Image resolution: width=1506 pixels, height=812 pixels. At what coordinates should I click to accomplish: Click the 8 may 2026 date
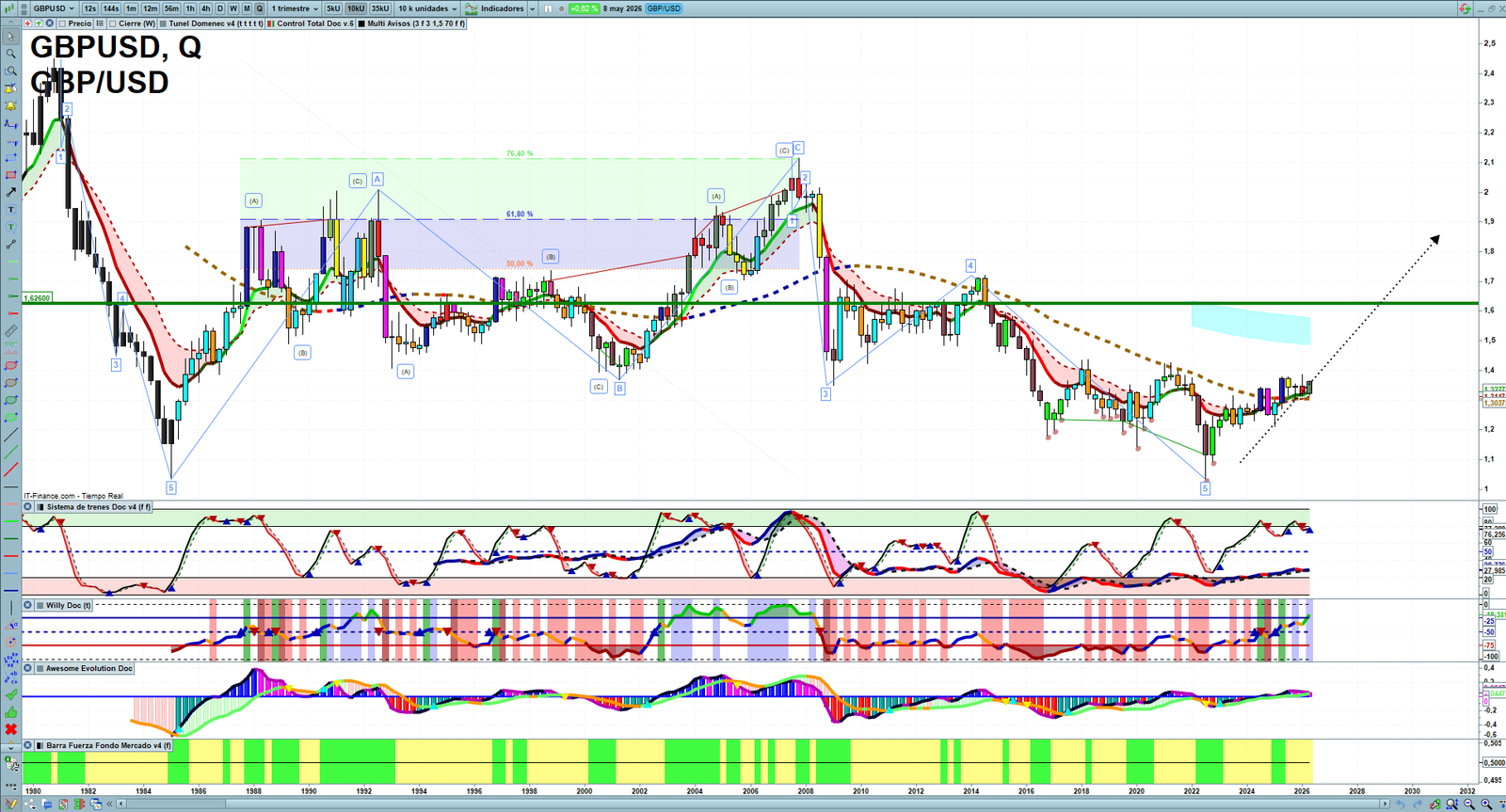click(x=622, y=8)
